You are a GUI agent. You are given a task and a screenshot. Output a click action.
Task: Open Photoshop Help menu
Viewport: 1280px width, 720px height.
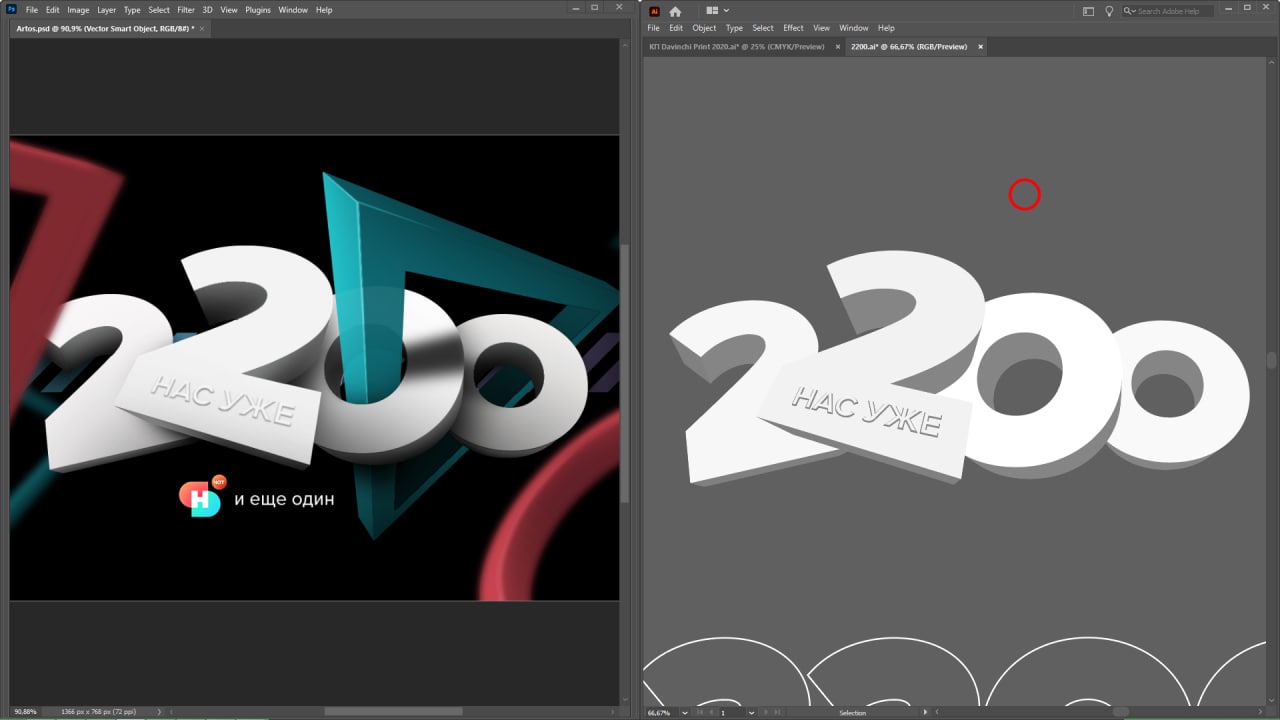click(324, 10)
